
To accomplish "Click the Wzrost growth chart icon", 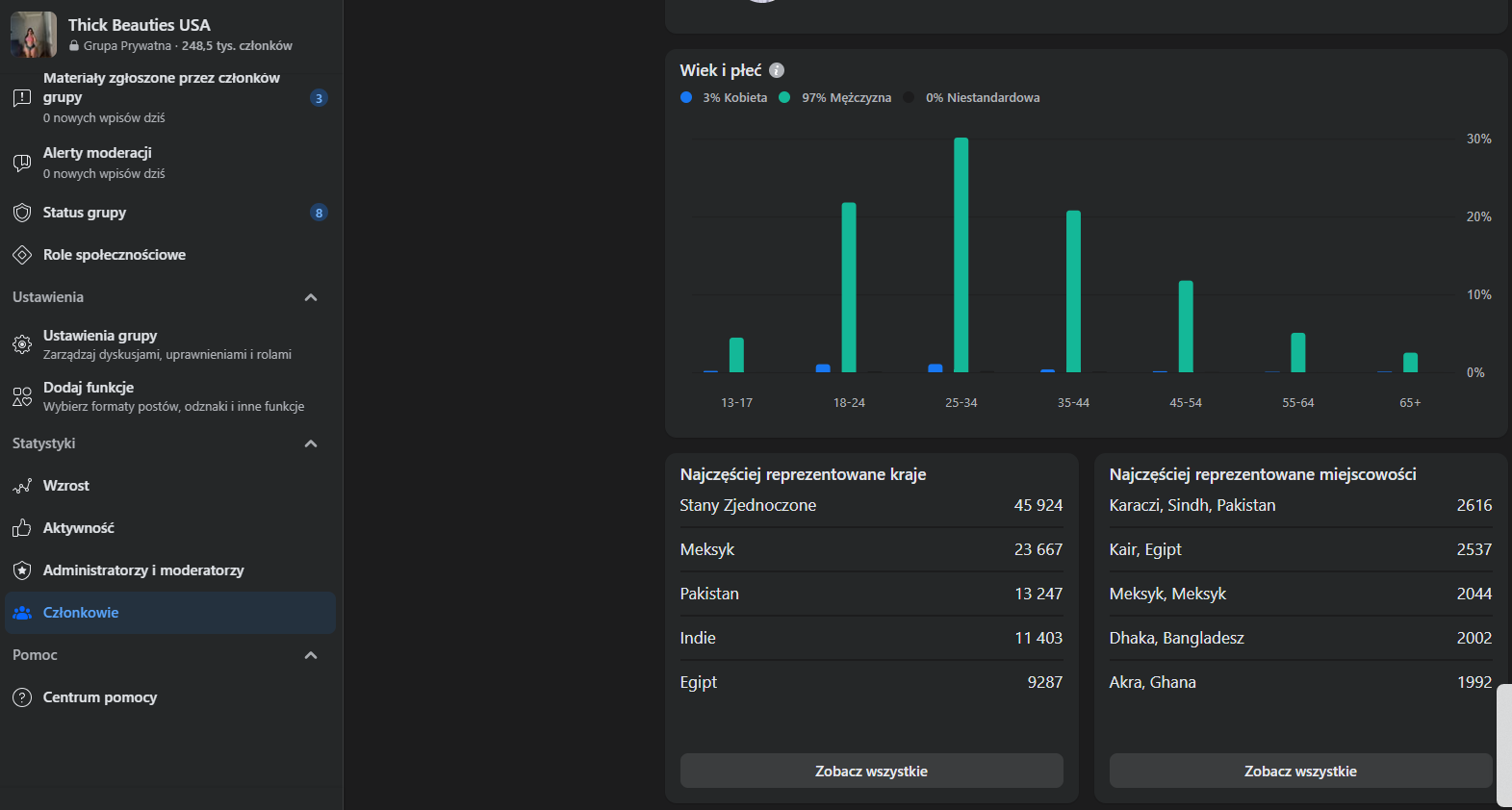I will (22, 486).
